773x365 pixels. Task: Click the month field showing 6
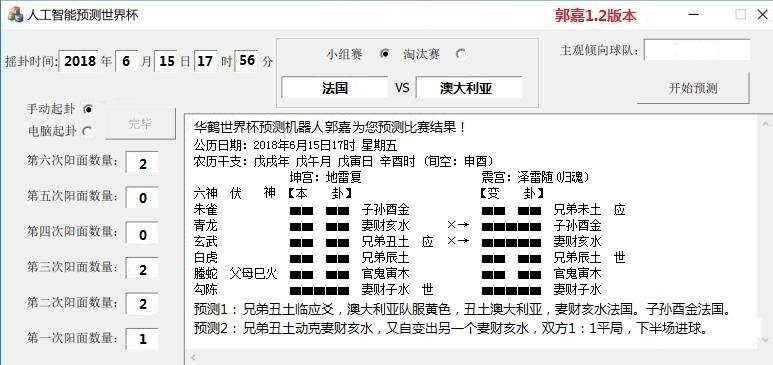point(127,61)
